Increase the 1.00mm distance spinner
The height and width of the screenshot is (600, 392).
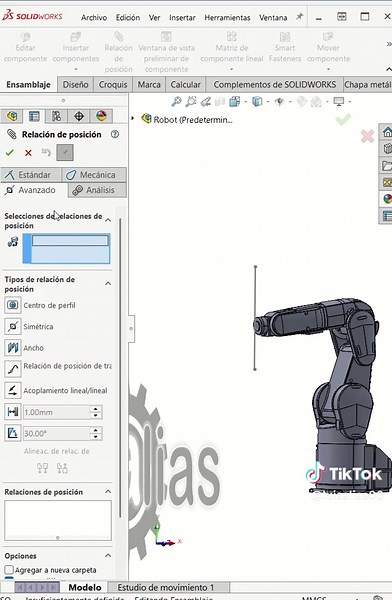pyautogui.click(x=96, y=409)
